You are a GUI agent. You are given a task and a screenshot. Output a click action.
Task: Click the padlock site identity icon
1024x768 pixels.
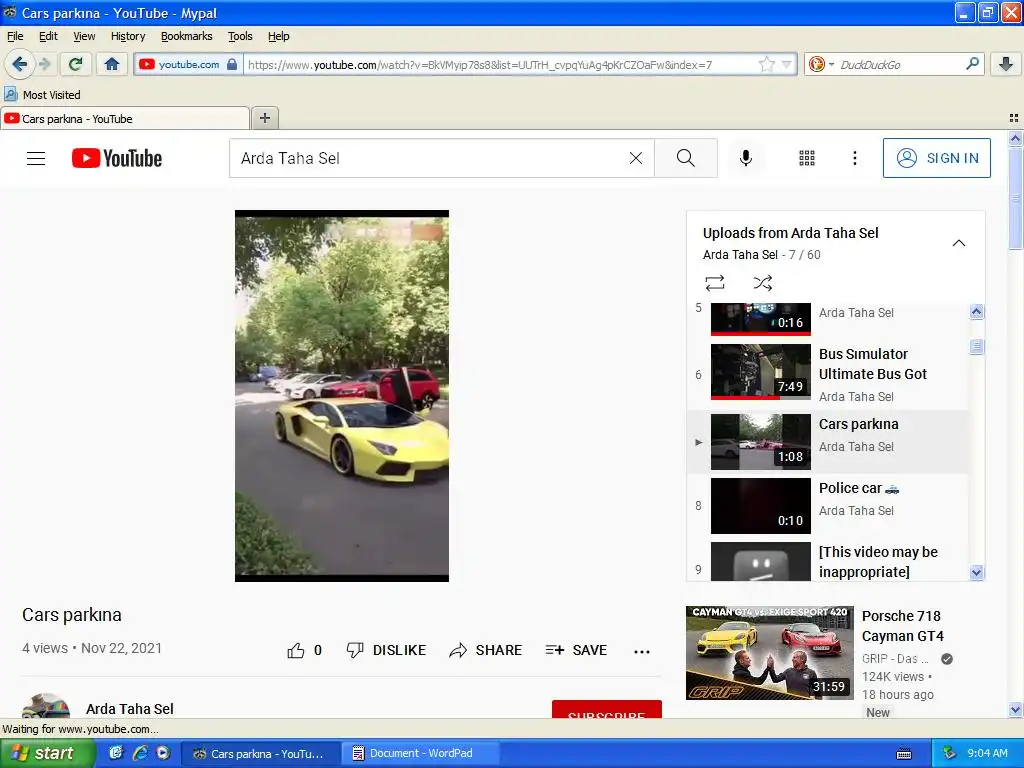click(x=232, y=64)
